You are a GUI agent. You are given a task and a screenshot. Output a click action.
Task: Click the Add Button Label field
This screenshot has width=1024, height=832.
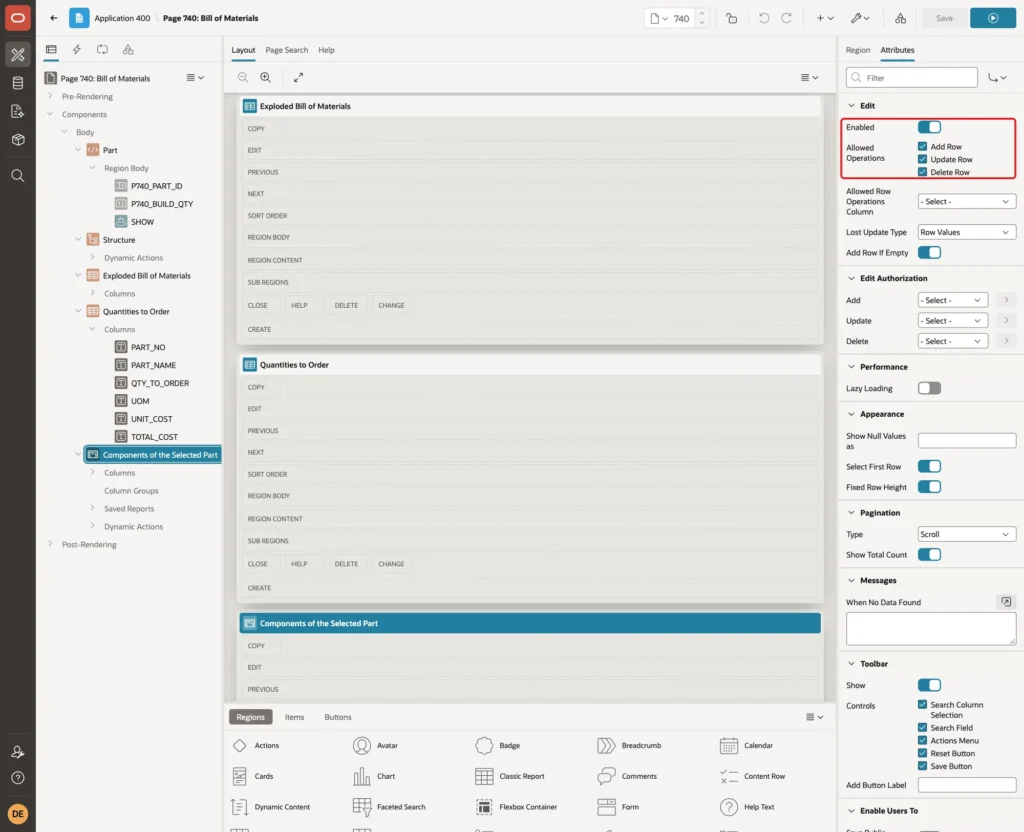[x=967, y=785]
